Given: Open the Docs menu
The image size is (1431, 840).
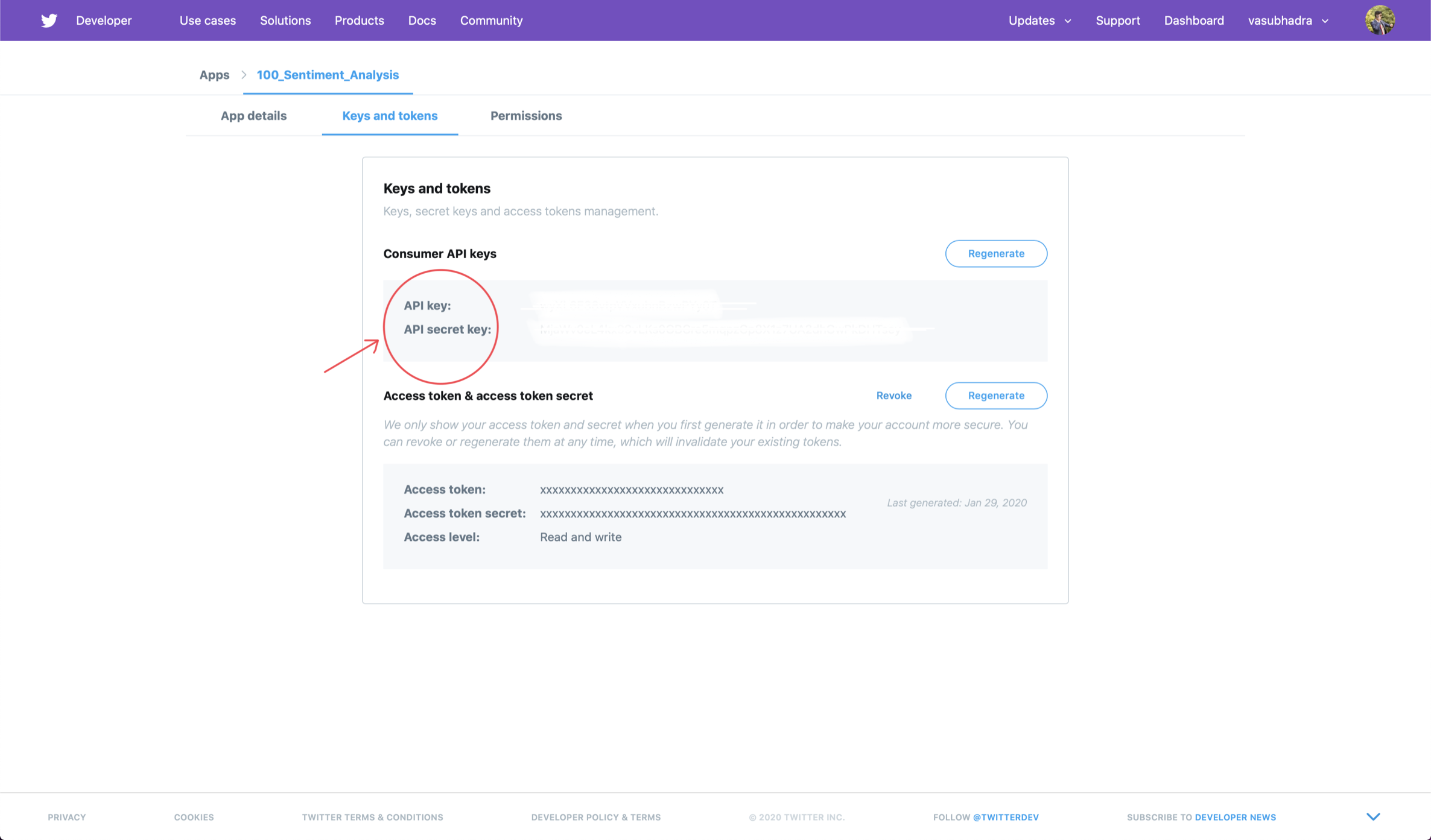Looking at the screenshot, I should coord(422,21).
